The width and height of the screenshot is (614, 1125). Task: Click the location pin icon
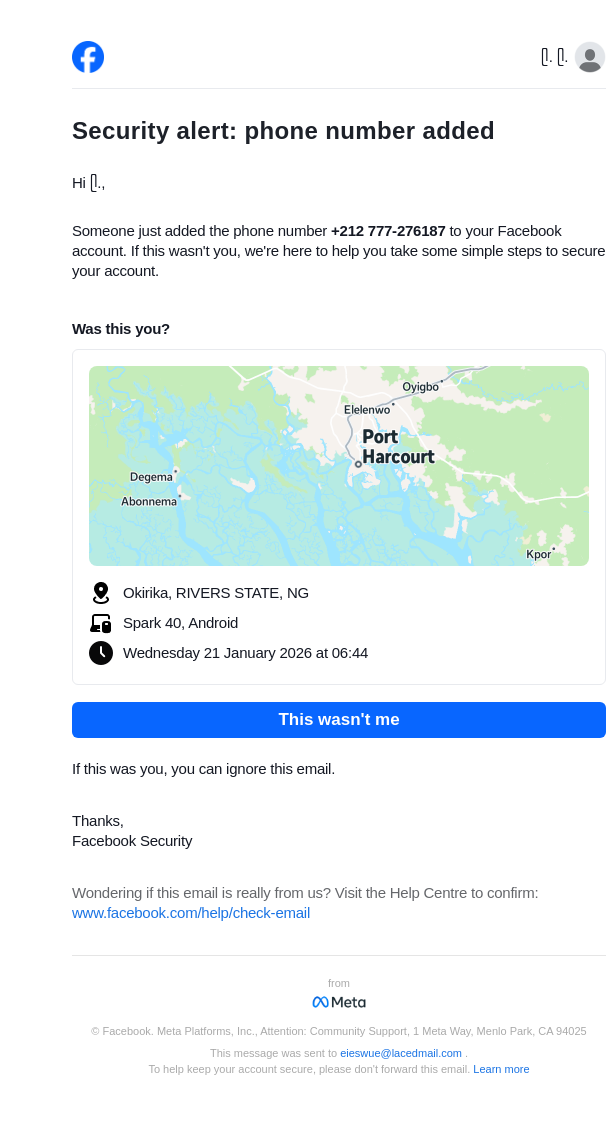[x=100, y=593]
